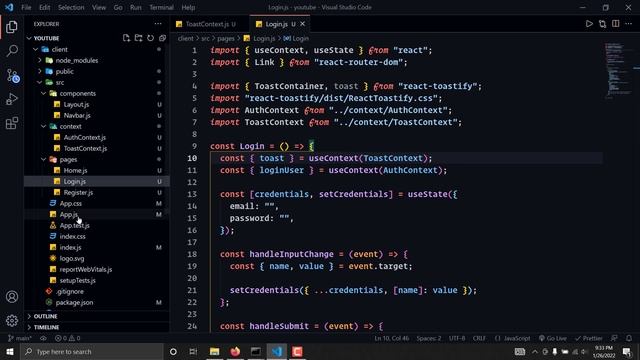Open AuthContext.js in the file tree
This screenshot has height=360, width=640.
click(97, 138)
